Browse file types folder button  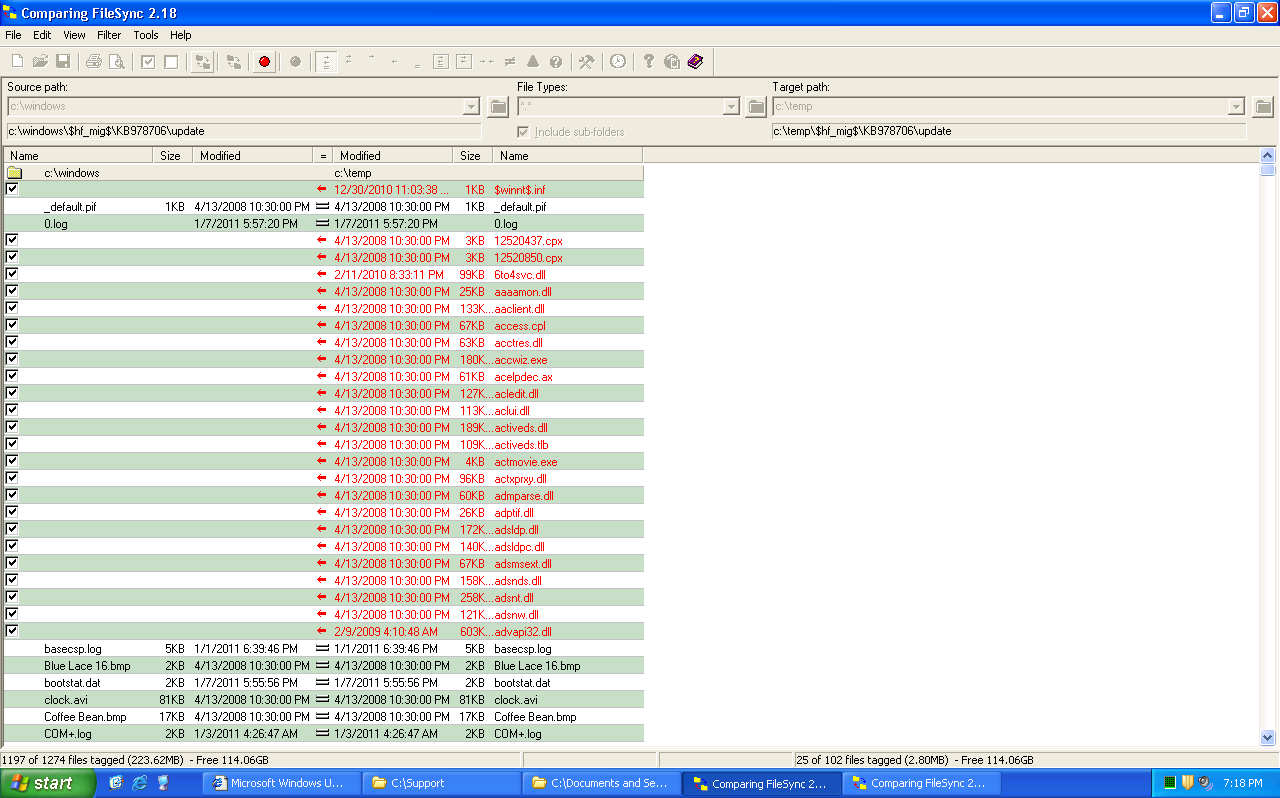pyautogui.click(x=756, y=106)
